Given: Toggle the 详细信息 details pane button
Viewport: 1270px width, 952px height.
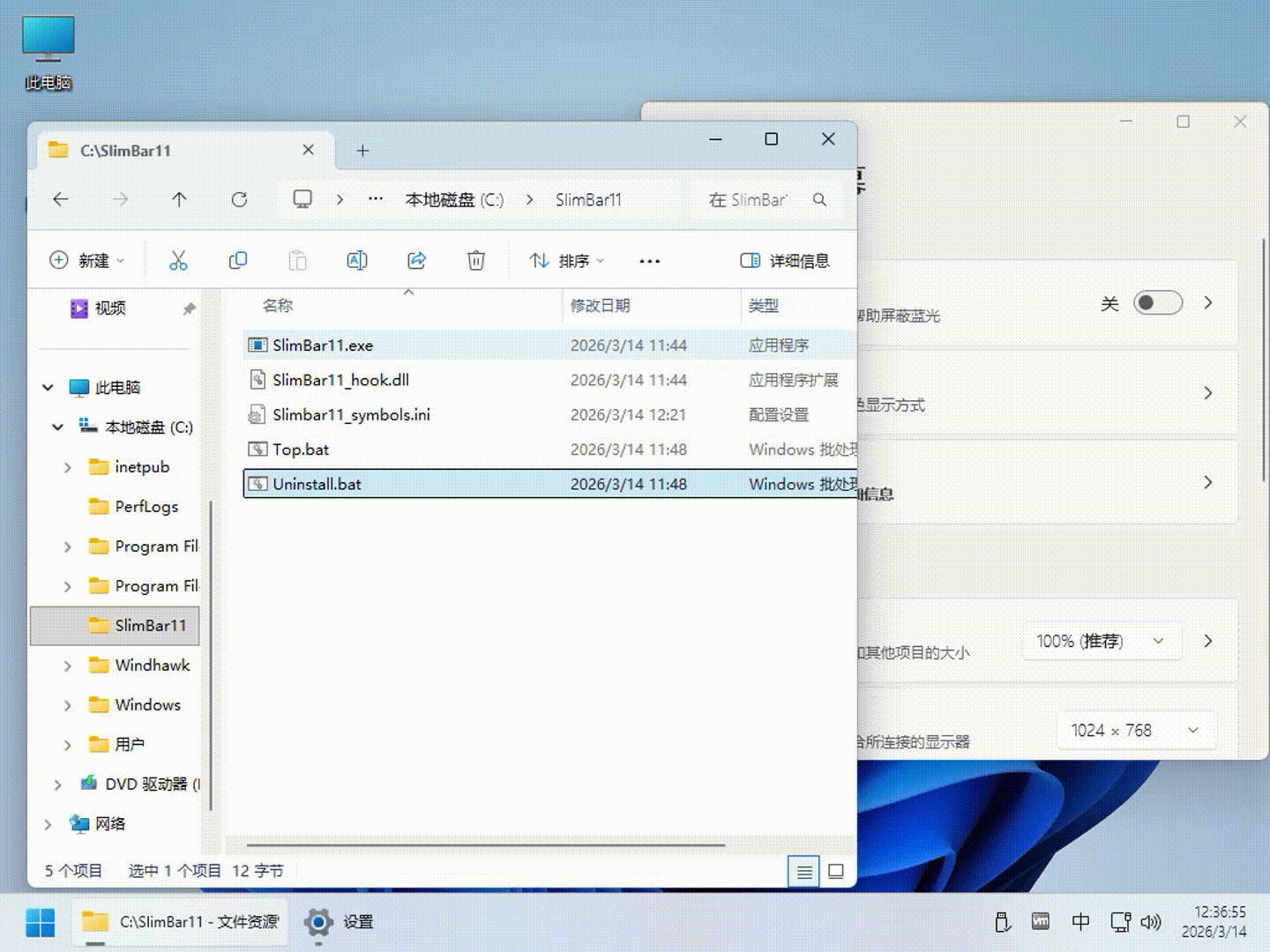Looking at the screenshot, I should 785,261.
